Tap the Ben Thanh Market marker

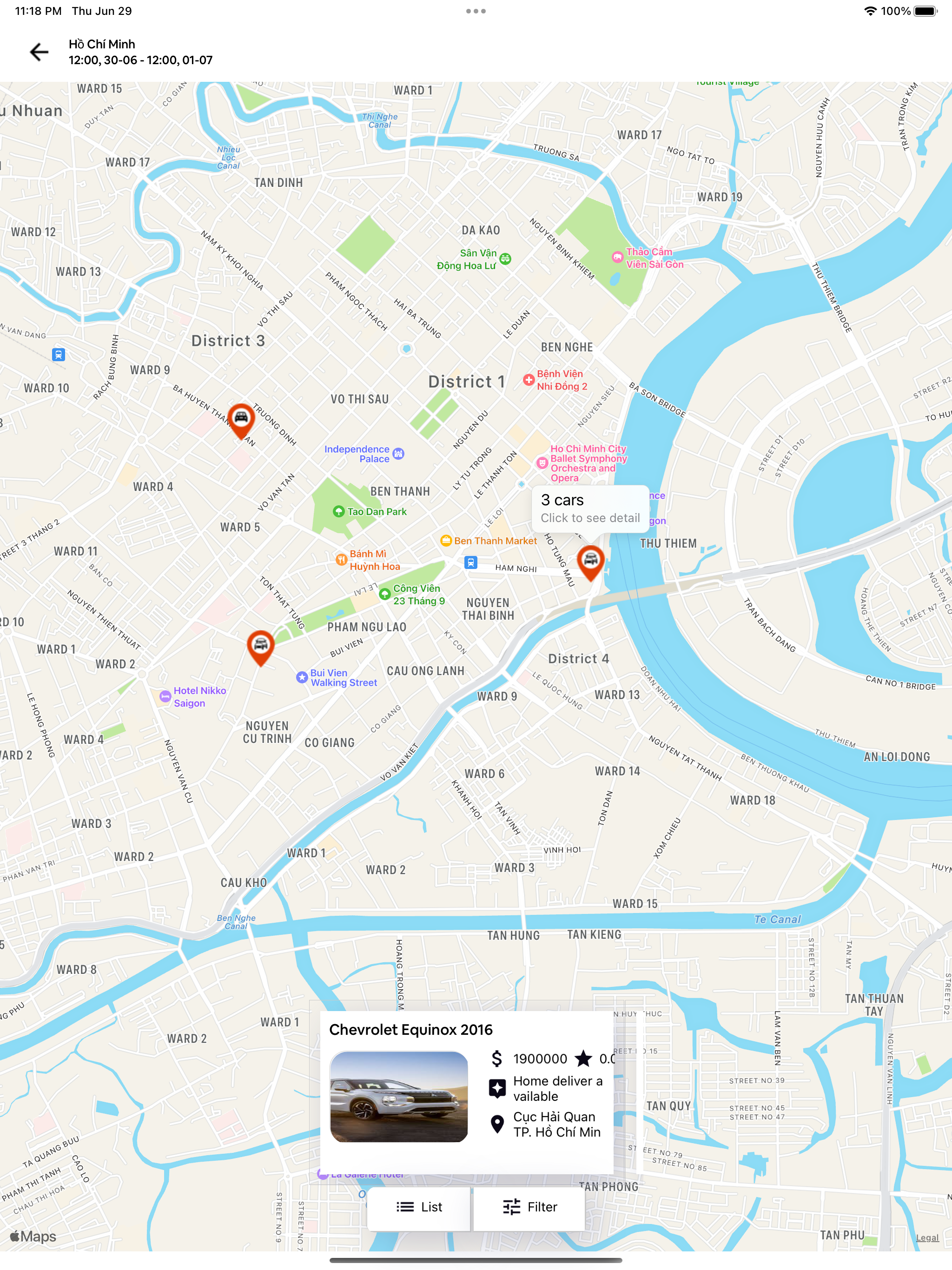pyautogui.click(x=446, y=540)
